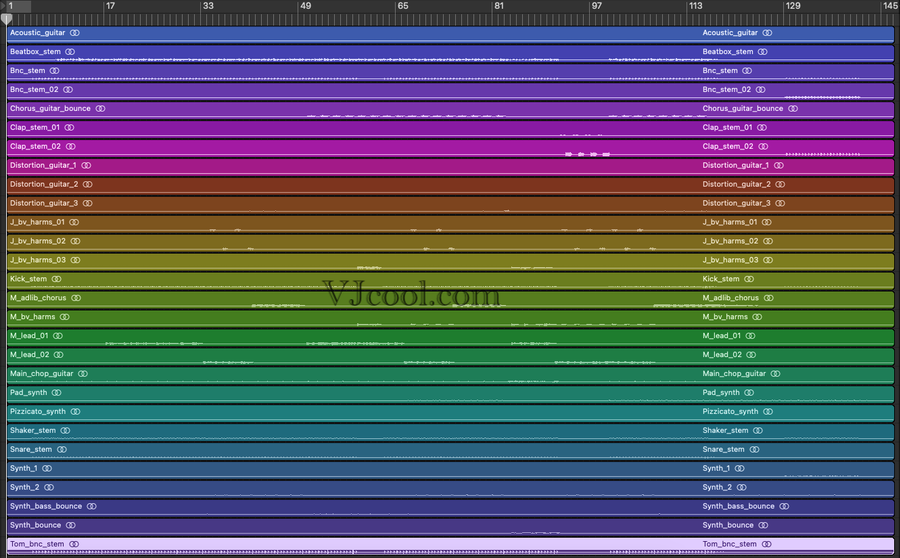Select the leftmost Snare_stem region label
The image size is (900, 558).
click(x=31, y=450)
